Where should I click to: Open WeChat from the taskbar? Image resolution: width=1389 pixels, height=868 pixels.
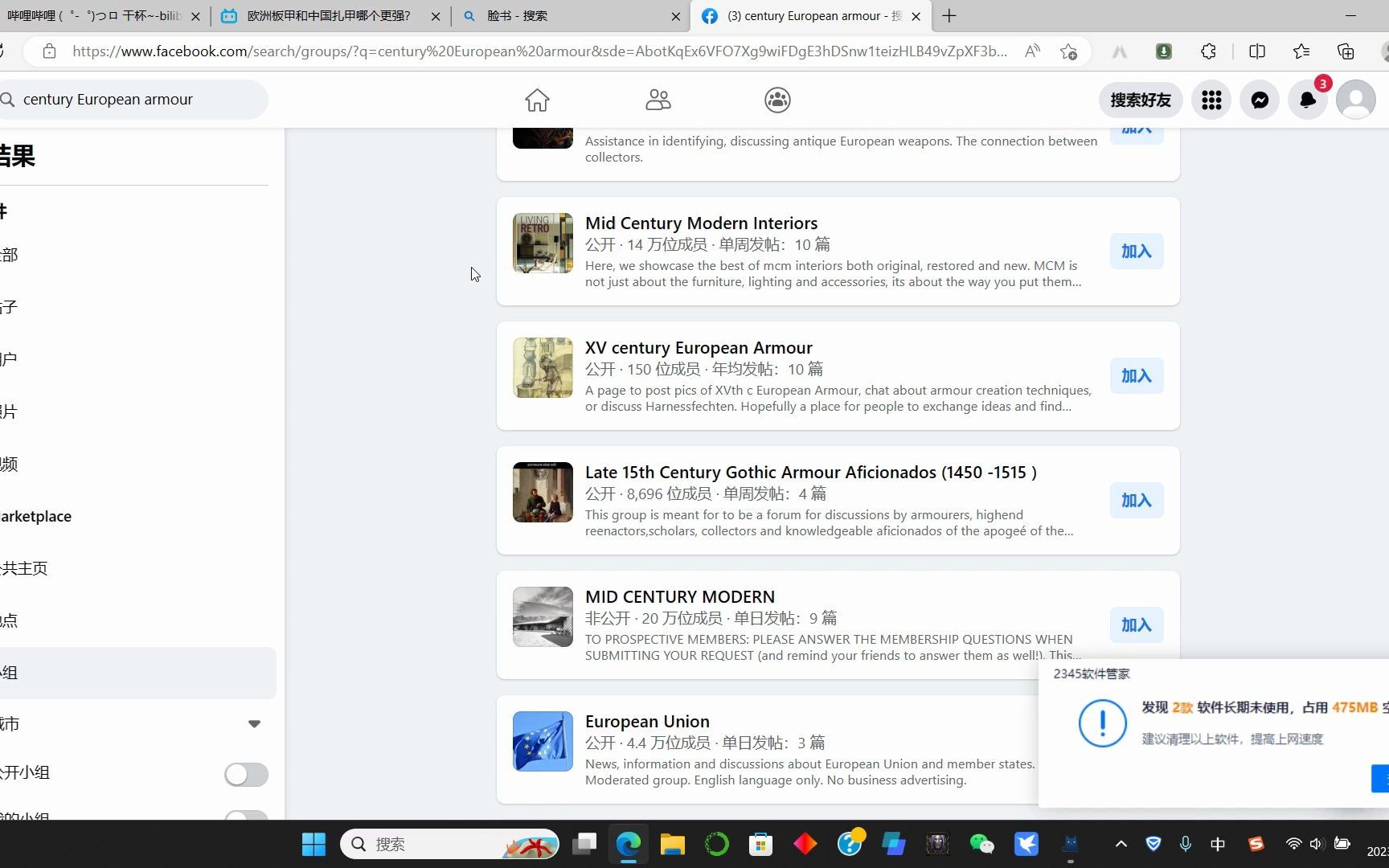[981, 844]
